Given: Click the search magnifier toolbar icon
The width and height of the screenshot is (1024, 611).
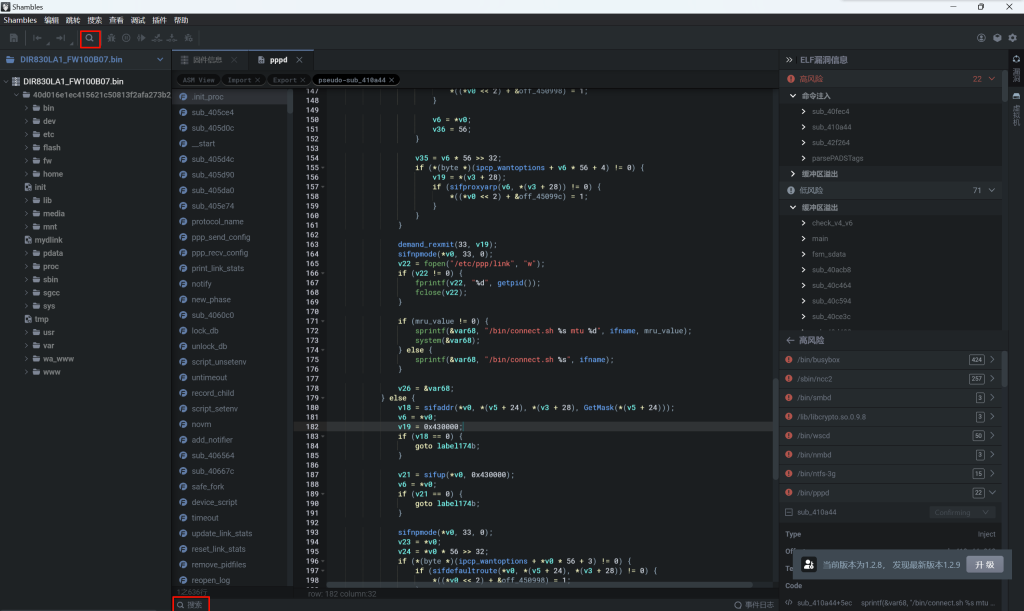Looking at the screenshot, I should pyautogui.click(x=90, y=38).
